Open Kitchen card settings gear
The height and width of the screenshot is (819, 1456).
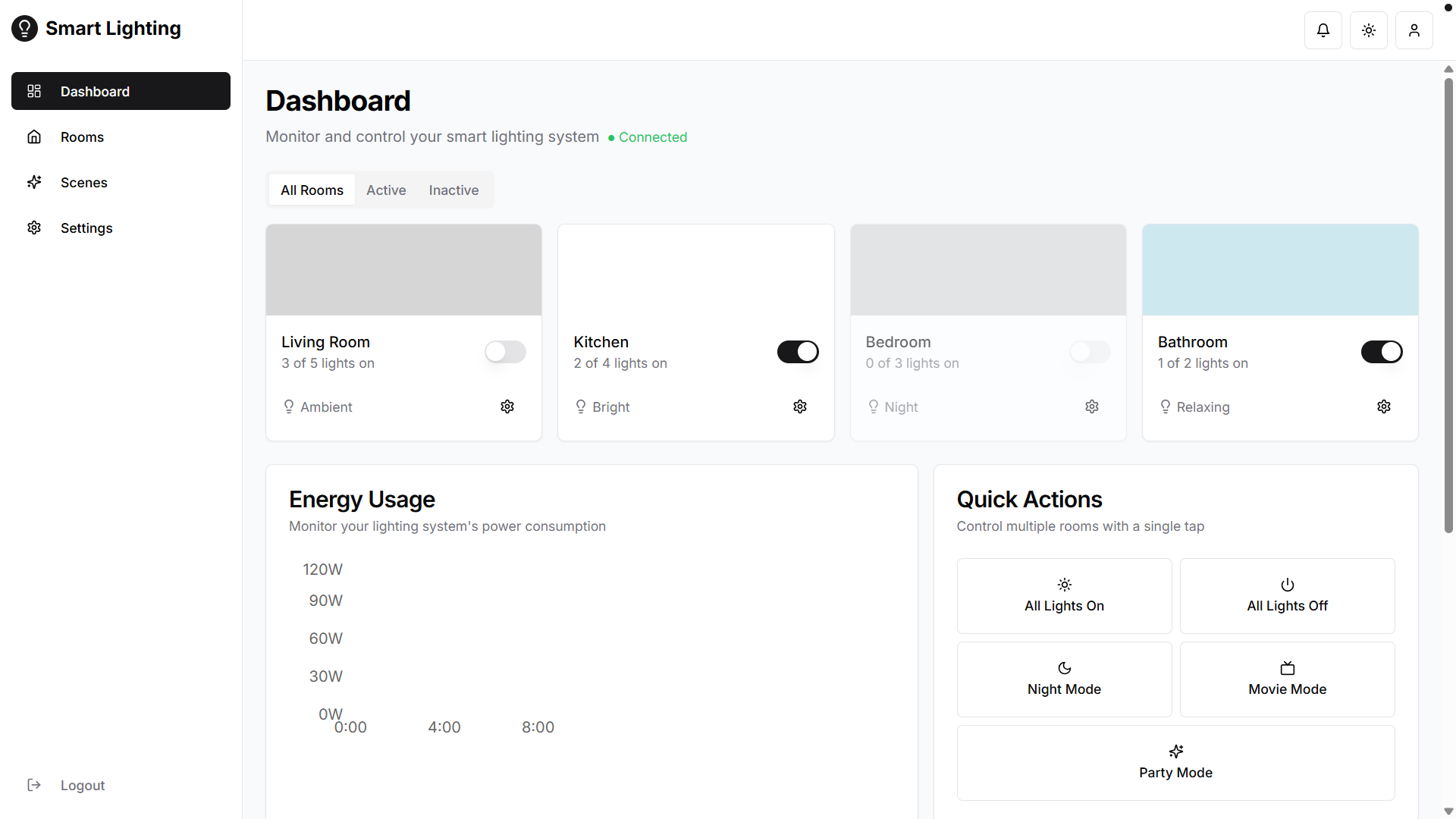(799, 406)
